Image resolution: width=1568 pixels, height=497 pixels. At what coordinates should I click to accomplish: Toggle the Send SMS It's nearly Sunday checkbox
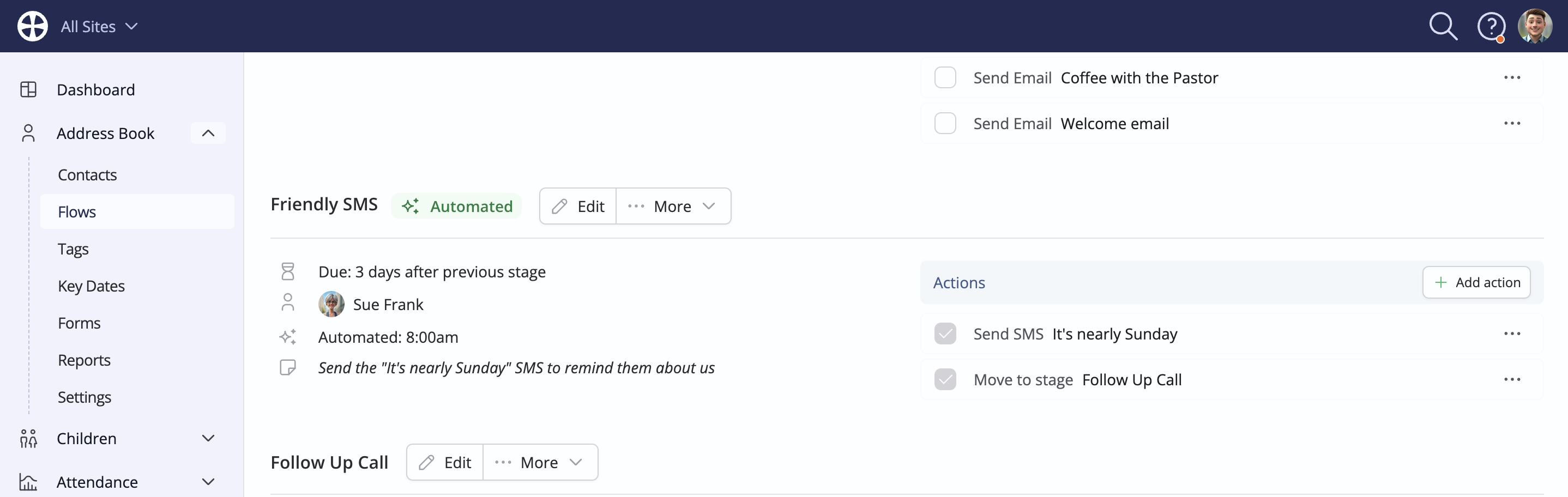(945, 334)
